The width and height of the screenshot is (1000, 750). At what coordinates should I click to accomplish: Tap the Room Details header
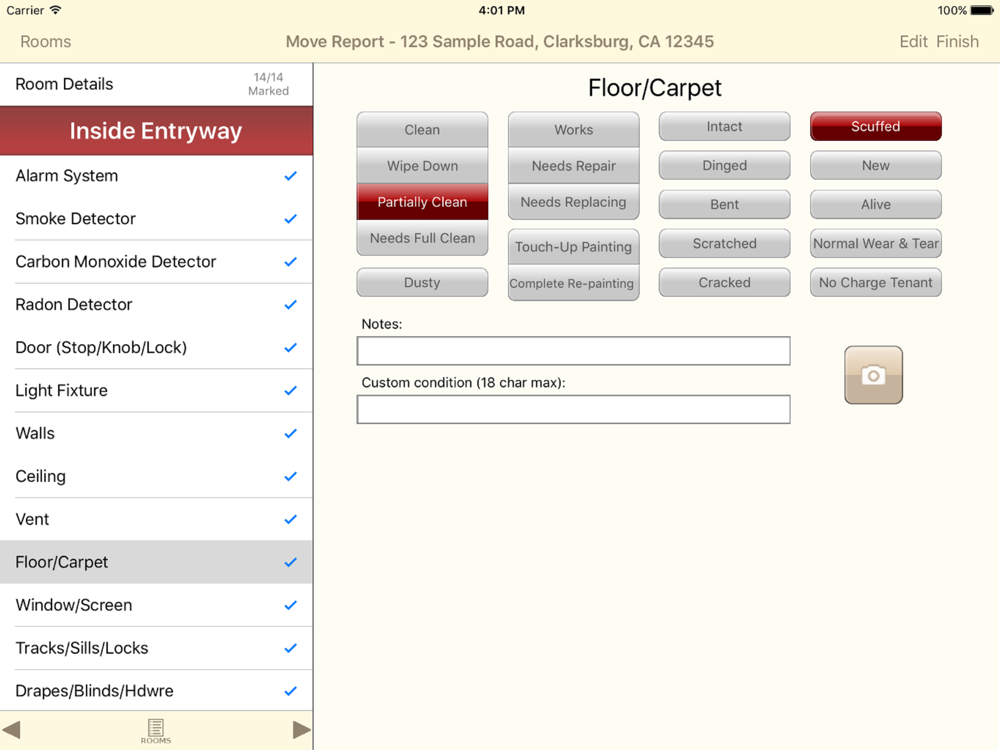tap(64, 84)
